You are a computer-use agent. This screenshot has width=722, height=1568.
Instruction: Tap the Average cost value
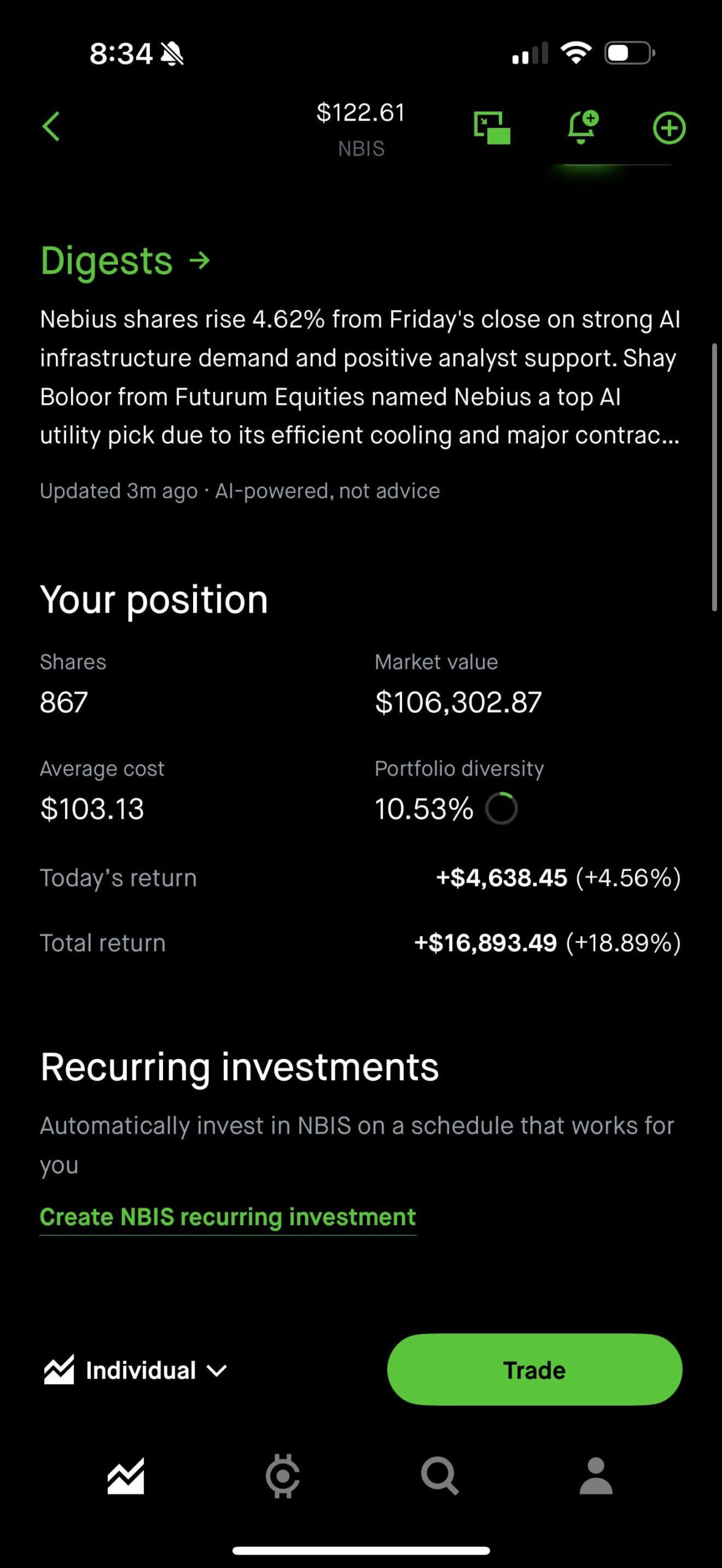(x=92, y=809)
